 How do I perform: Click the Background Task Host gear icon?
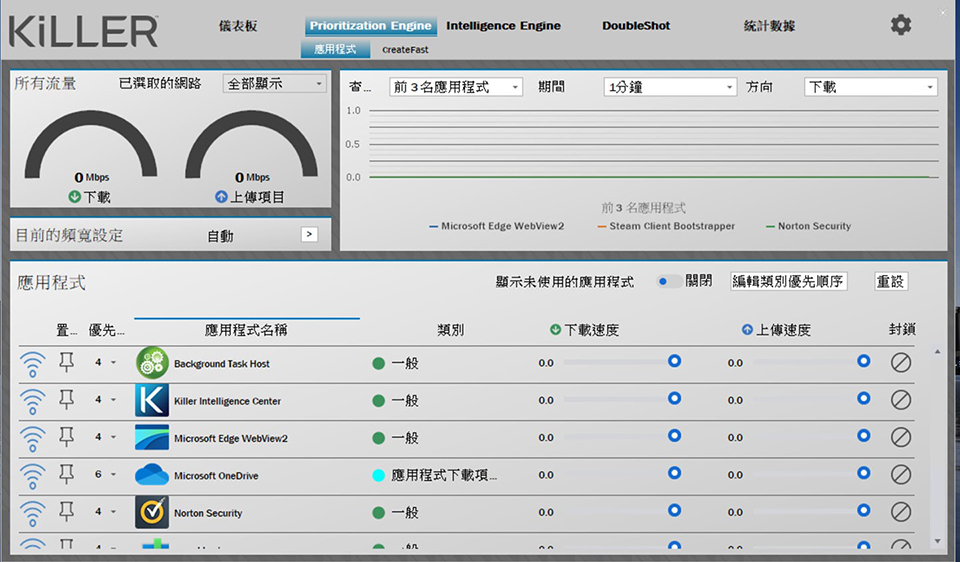(152, 363)
